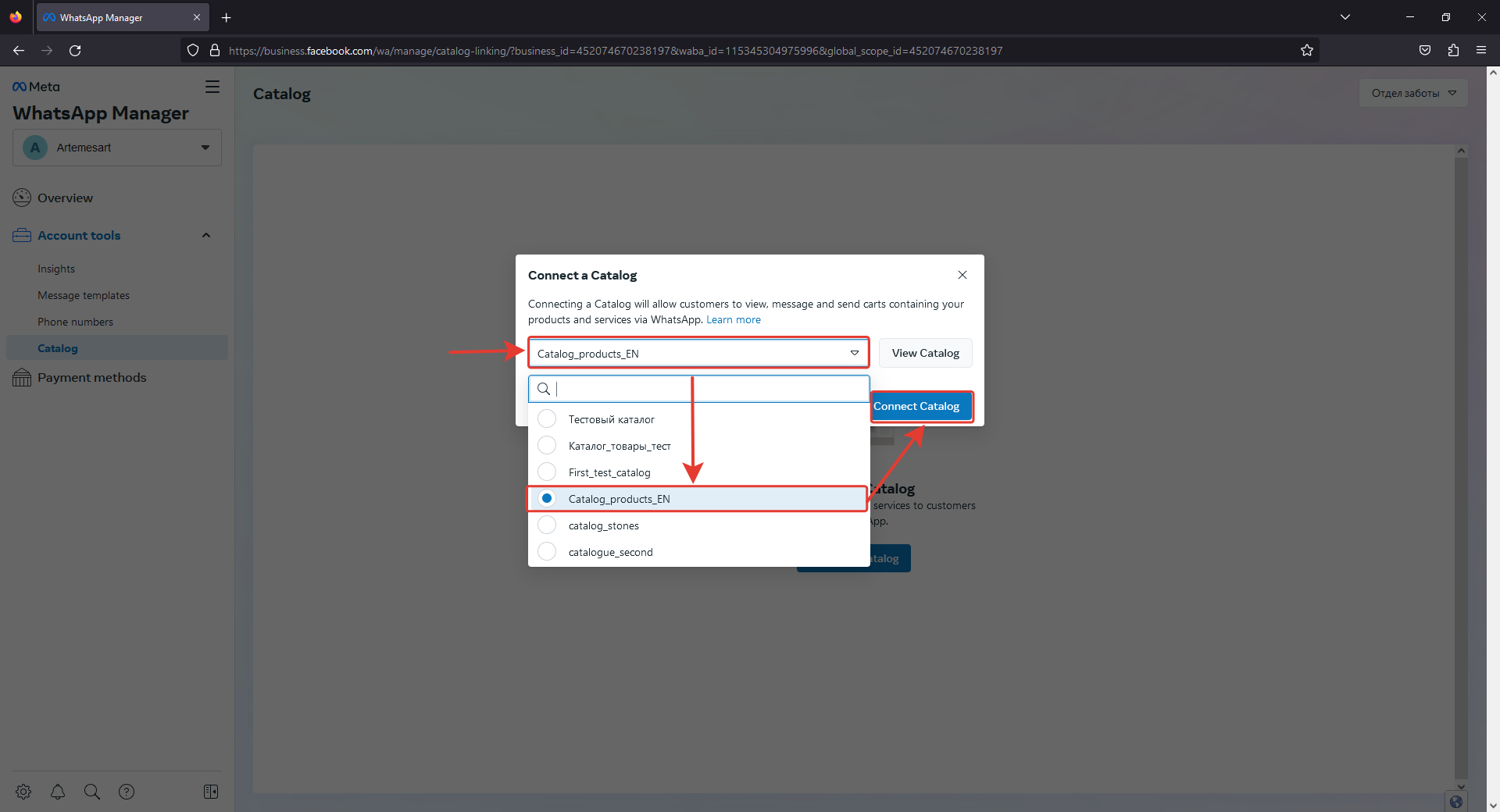Open Firefox application menu

[x=1481, y=50]
